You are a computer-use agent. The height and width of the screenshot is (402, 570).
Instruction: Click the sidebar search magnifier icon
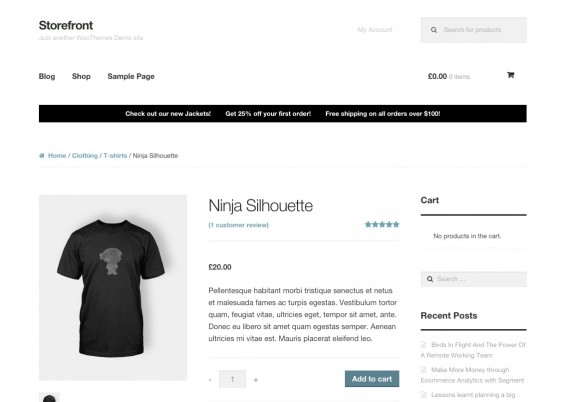tap(430, 279)
